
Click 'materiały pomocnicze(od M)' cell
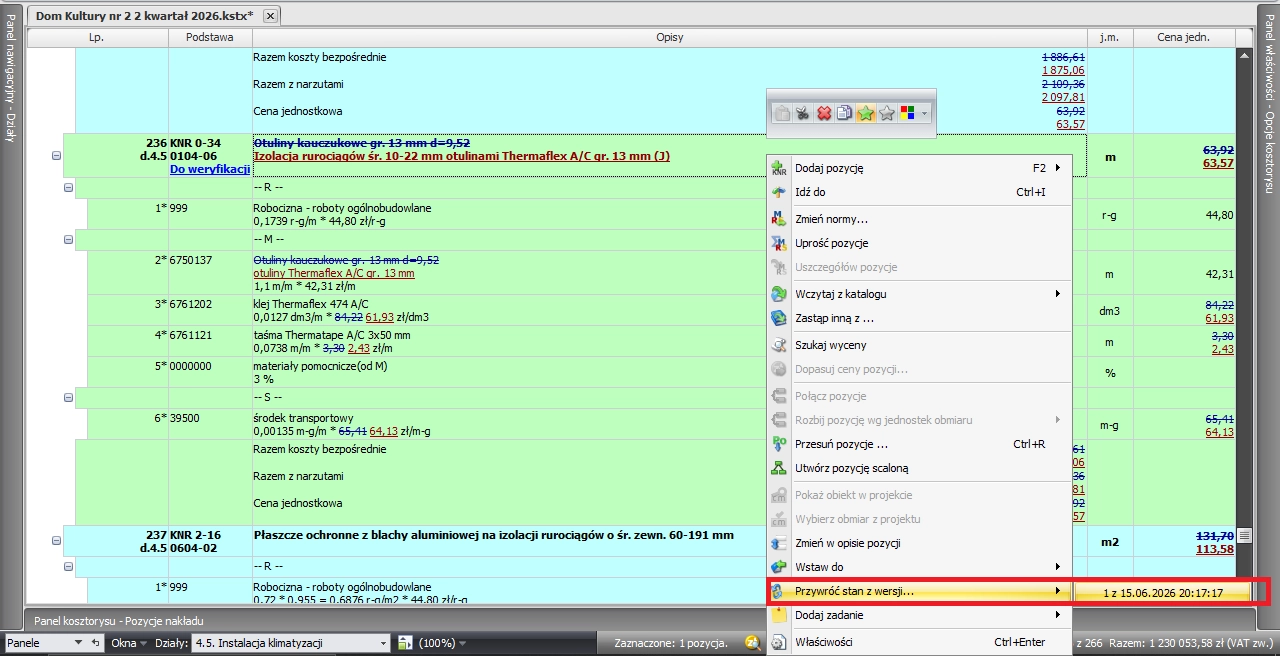pos(319,366)
